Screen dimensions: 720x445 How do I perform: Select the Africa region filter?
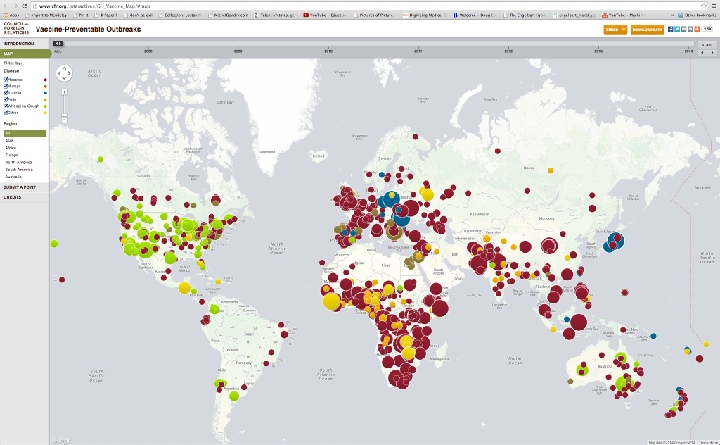point(10,148)
